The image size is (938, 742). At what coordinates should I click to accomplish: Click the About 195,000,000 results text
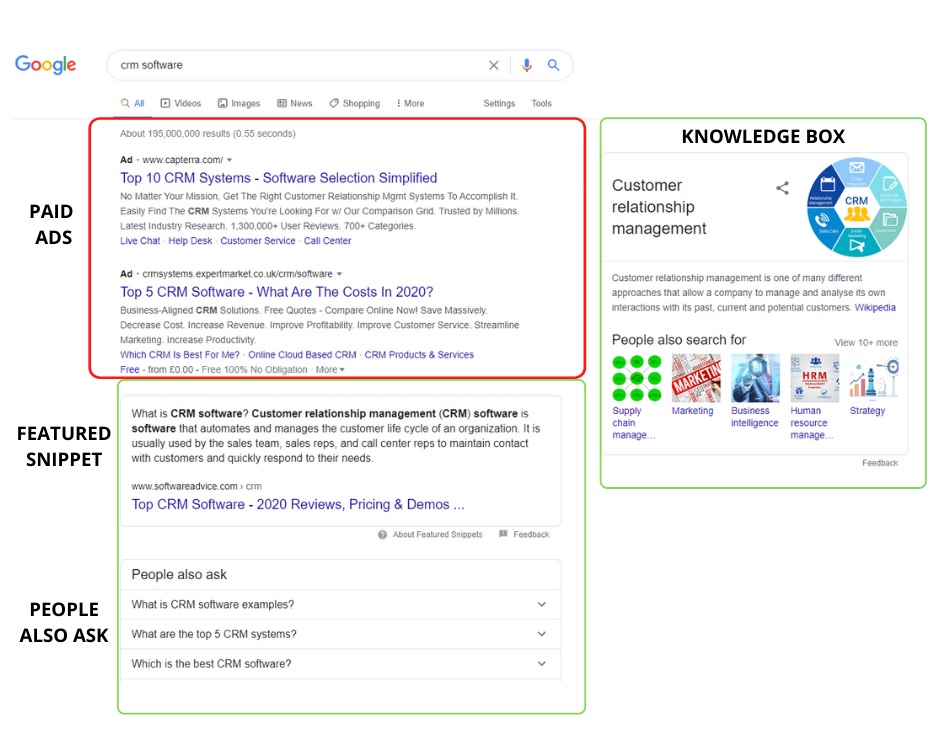click(x=208, y=133)
